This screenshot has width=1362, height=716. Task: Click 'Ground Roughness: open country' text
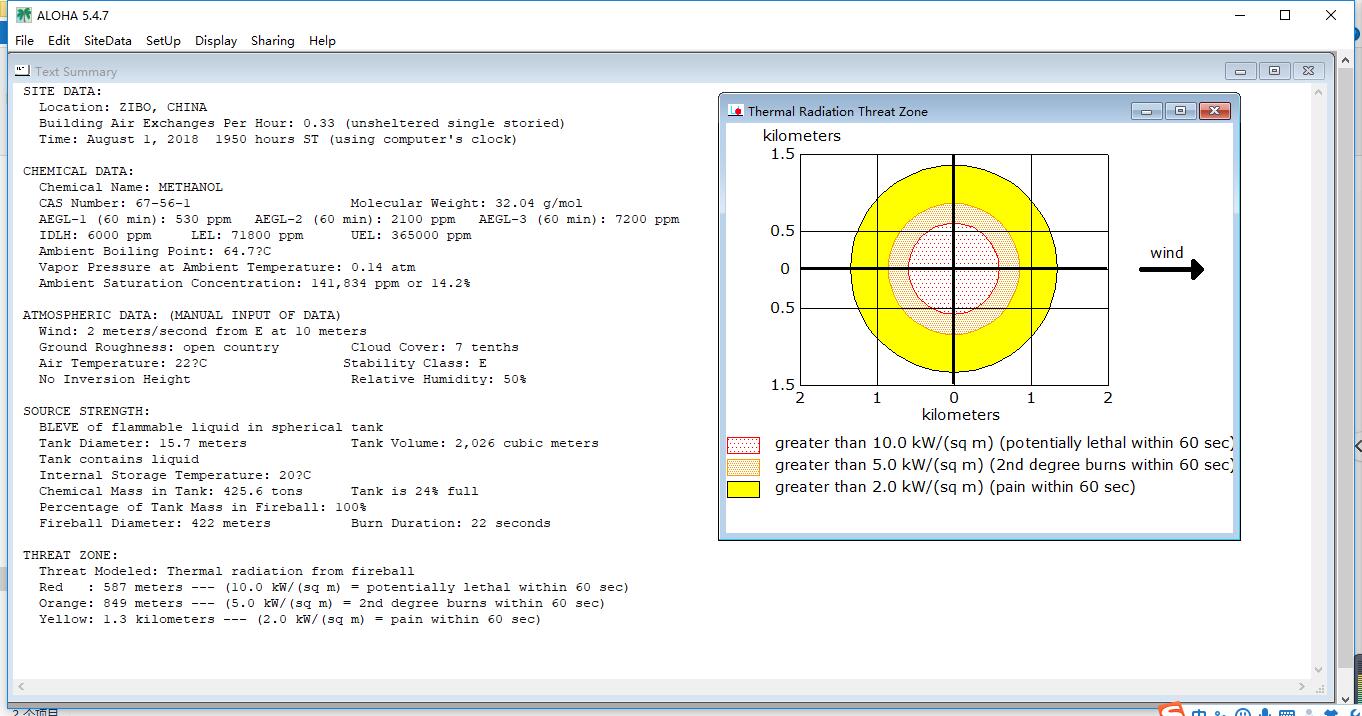(x=159, y=347)
